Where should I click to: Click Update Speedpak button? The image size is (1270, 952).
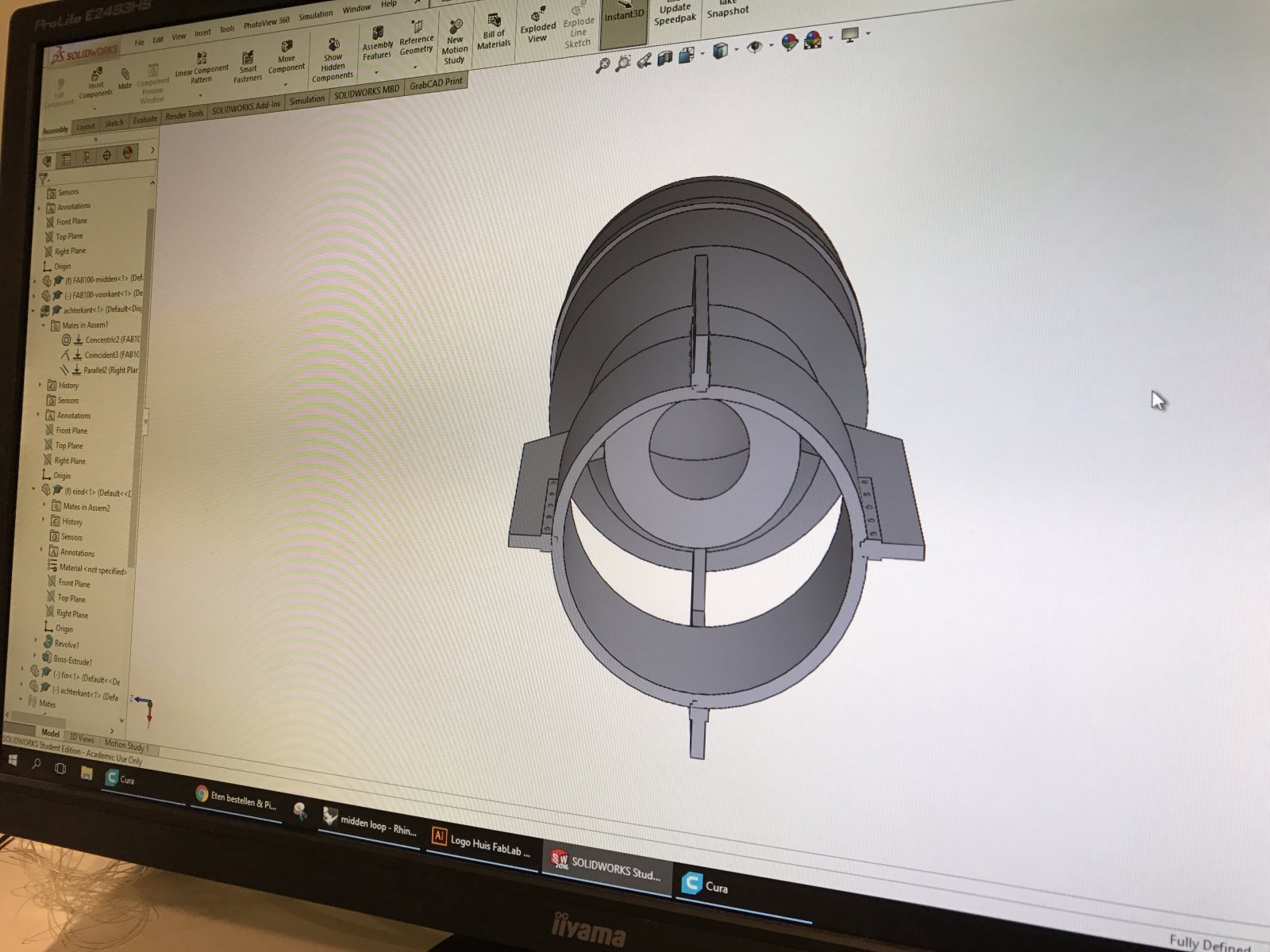(x=675, y=14)
